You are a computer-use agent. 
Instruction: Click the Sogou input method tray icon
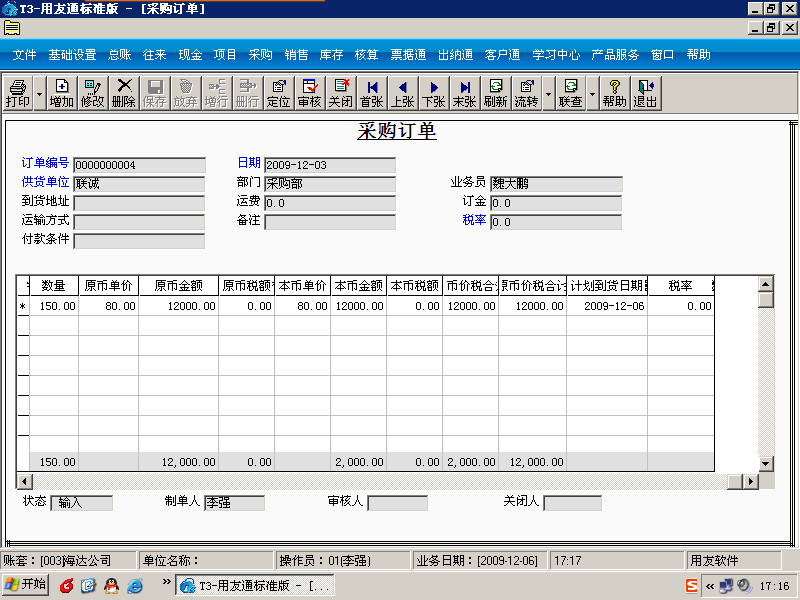[x=691, y=586]
